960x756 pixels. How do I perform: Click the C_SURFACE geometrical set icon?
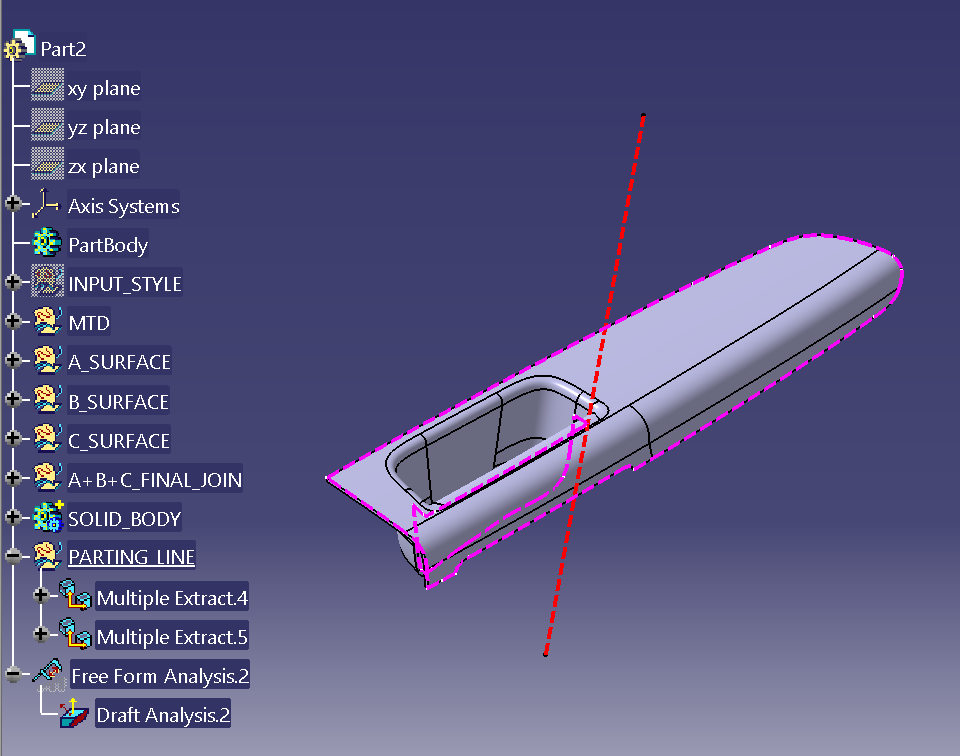[47, 438]
